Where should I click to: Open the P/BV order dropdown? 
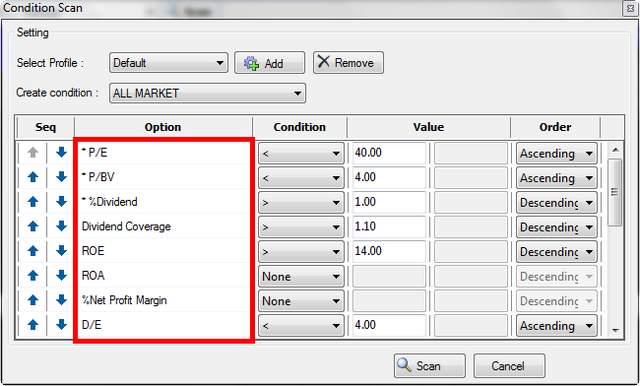(557, 178)
